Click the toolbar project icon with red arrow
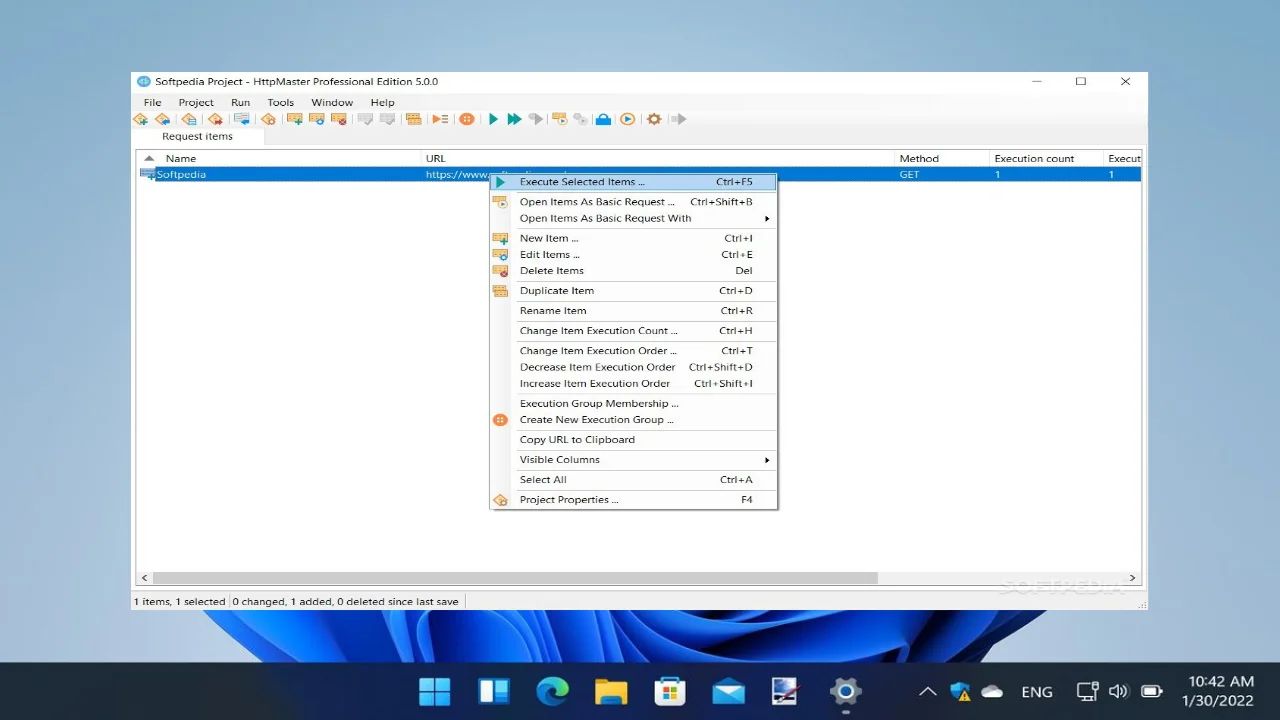 [214, 119]
